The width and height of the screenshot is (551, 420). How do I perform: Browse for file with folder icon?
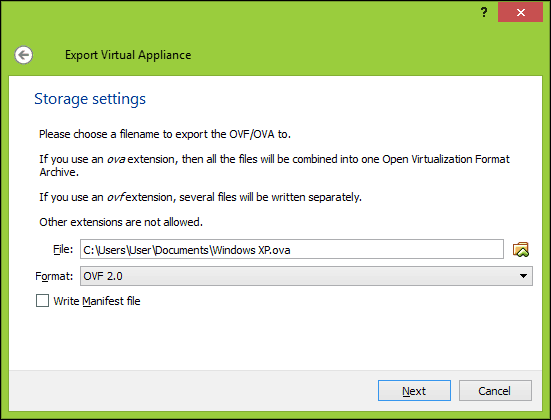pyautogui.click(x=521, y=250)
